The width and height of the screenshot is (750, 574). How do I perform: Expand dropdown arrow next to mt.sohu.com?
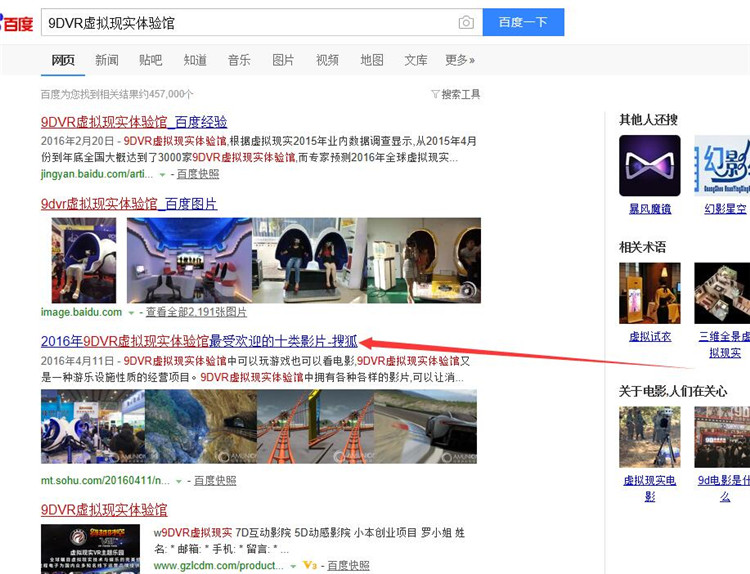(x=179, y=482)
